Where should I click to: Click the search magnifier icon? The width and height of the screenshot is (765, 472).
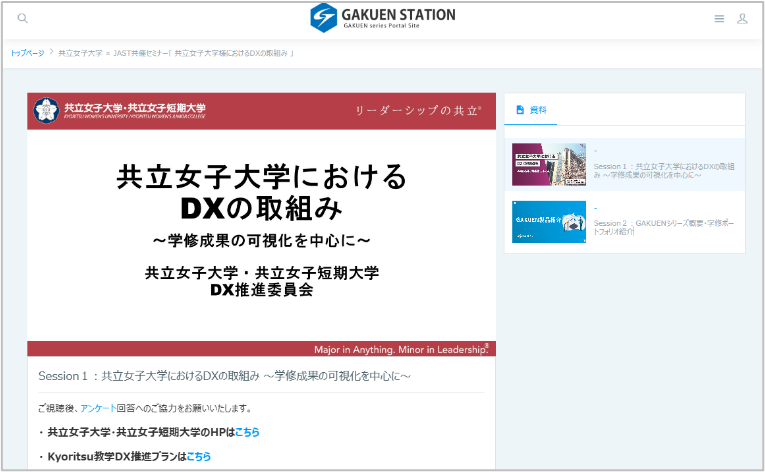pos(22,19)
